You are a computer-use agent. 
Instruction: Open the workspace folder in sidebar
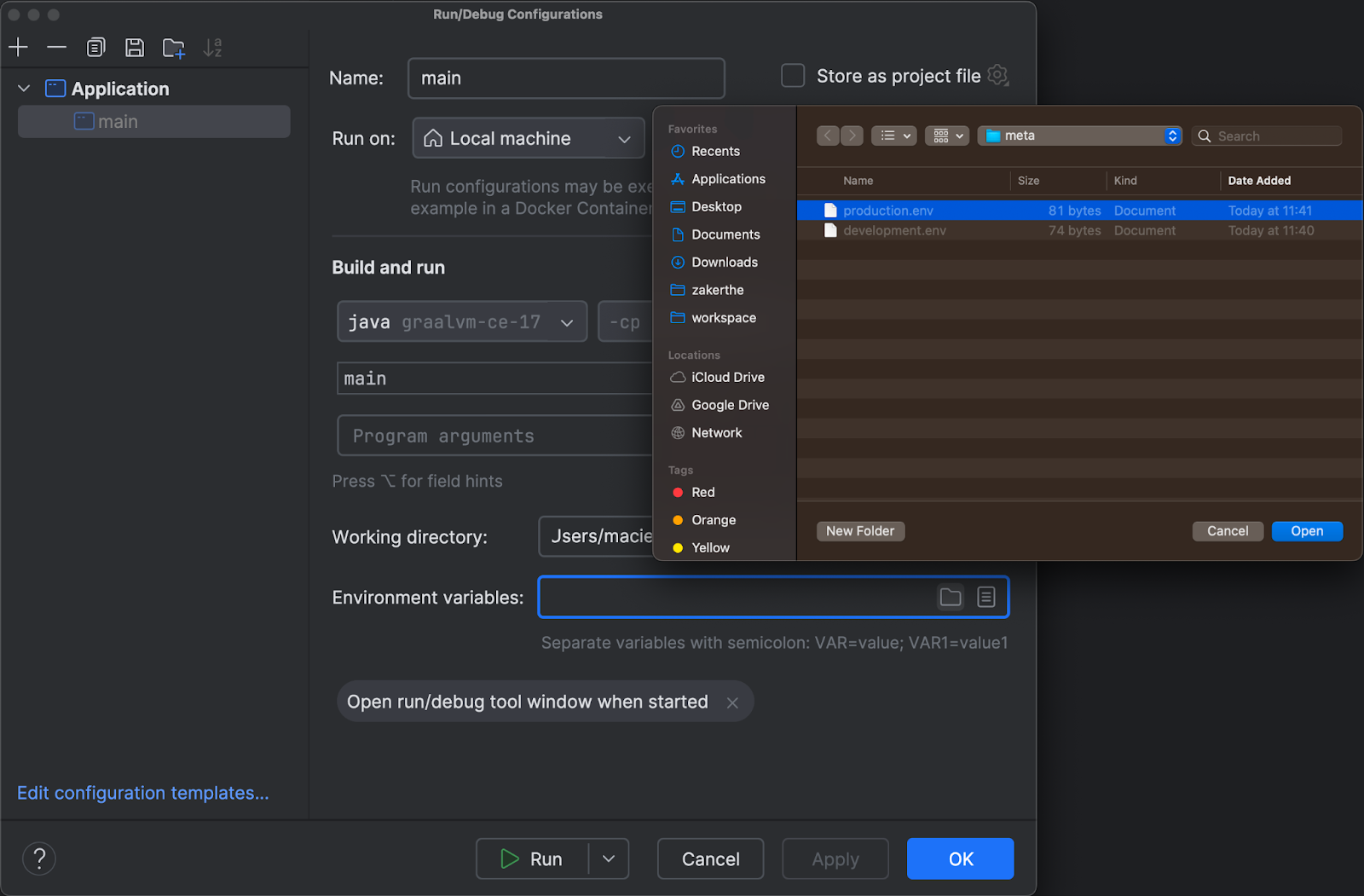click(714, 318)
